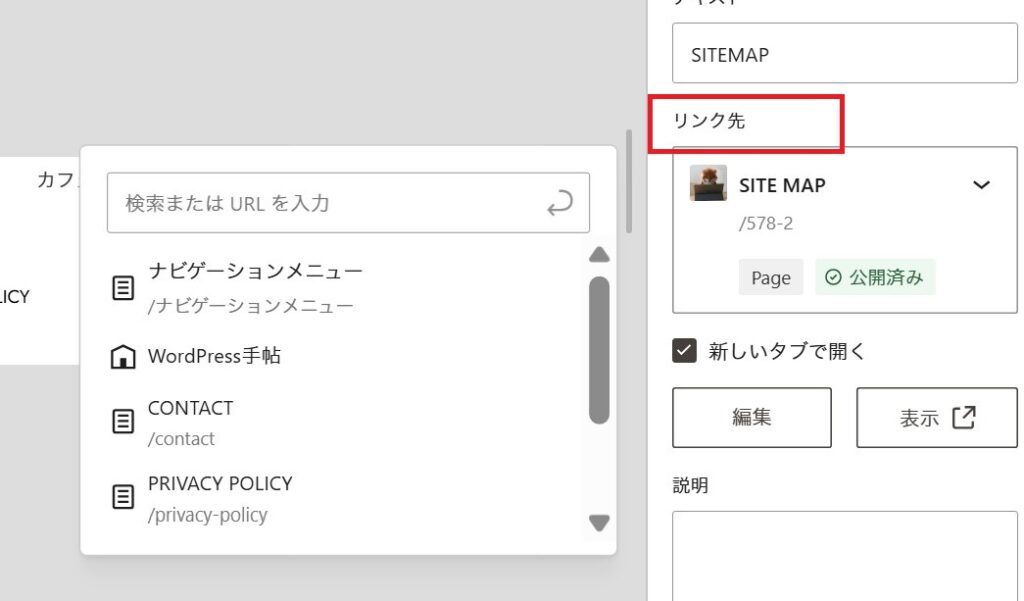Click the /contact slug text
This screenshot has height=601, width=1024.
coord(181,439)
